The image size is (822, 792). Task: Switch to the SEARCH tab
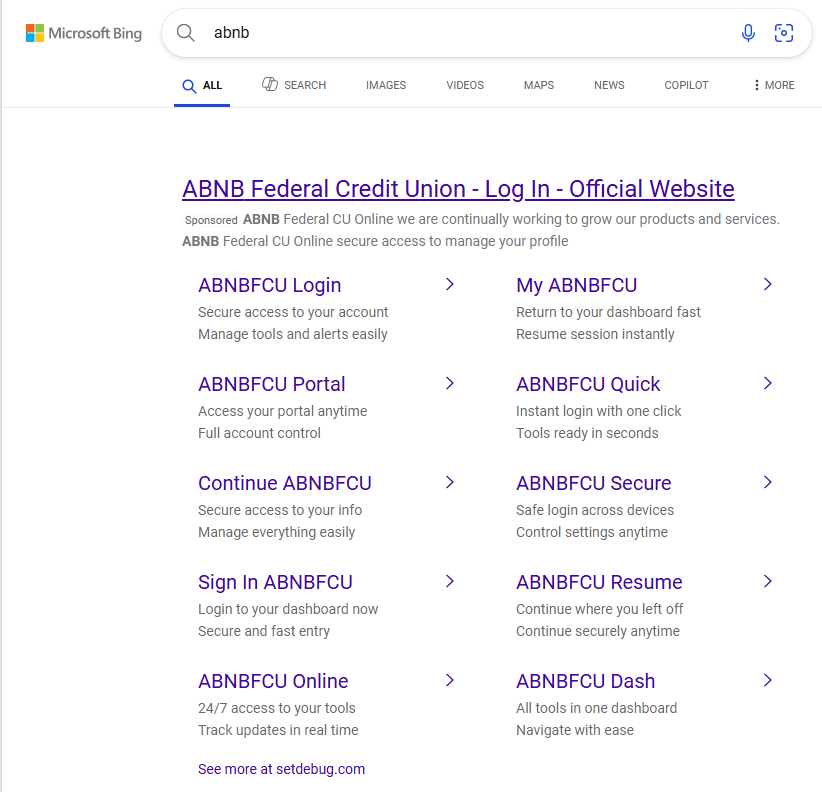[x=294, y=85]
